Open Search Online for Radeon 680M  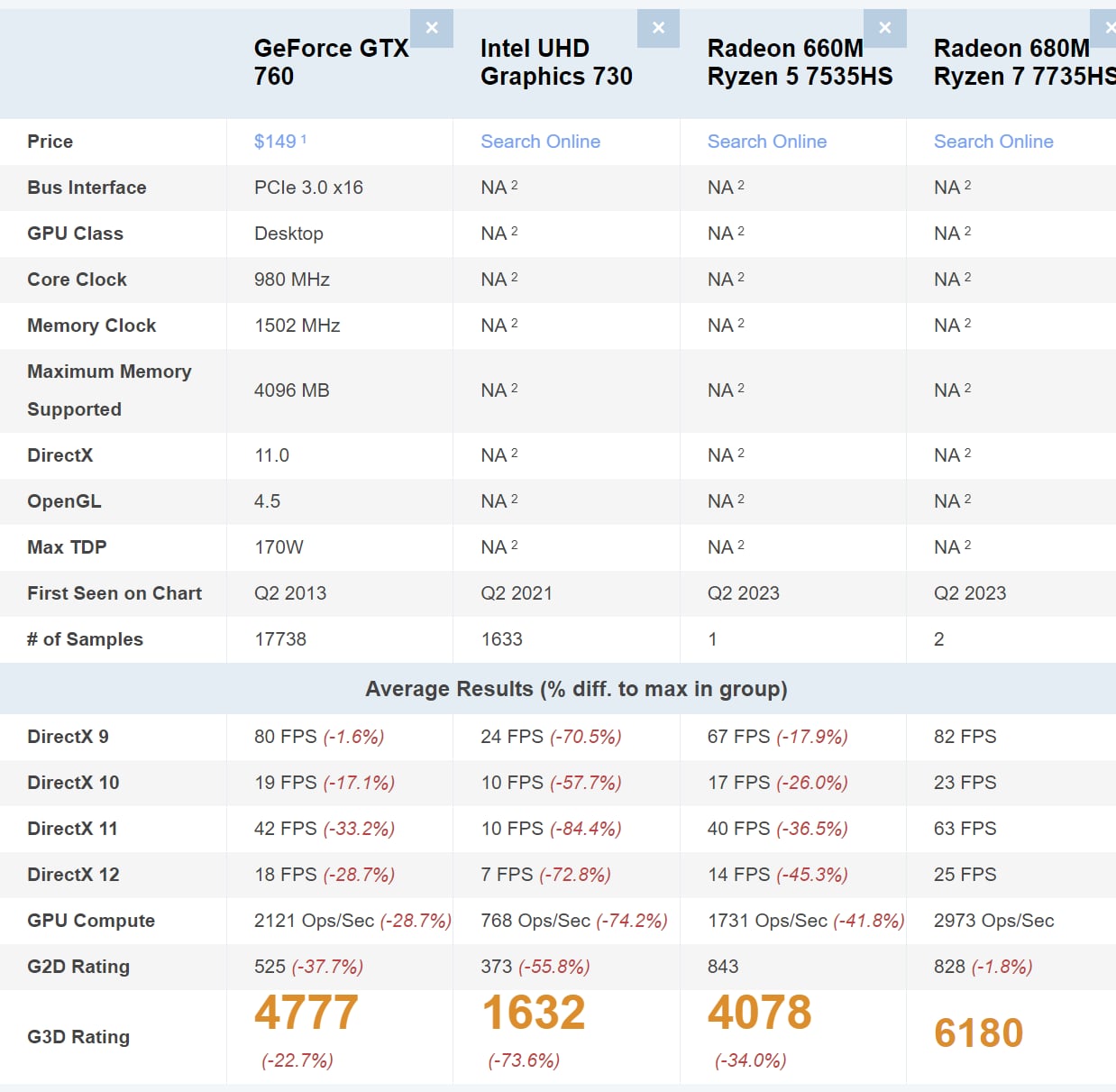[993, 142]
